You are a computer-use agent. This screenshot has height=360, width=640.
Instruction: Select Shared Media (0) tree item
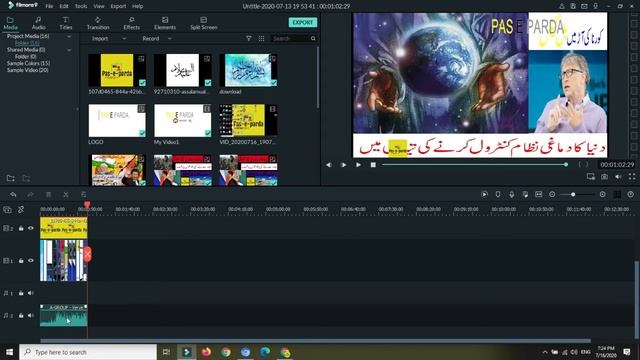pyautogui.click(x=26, y=50)
